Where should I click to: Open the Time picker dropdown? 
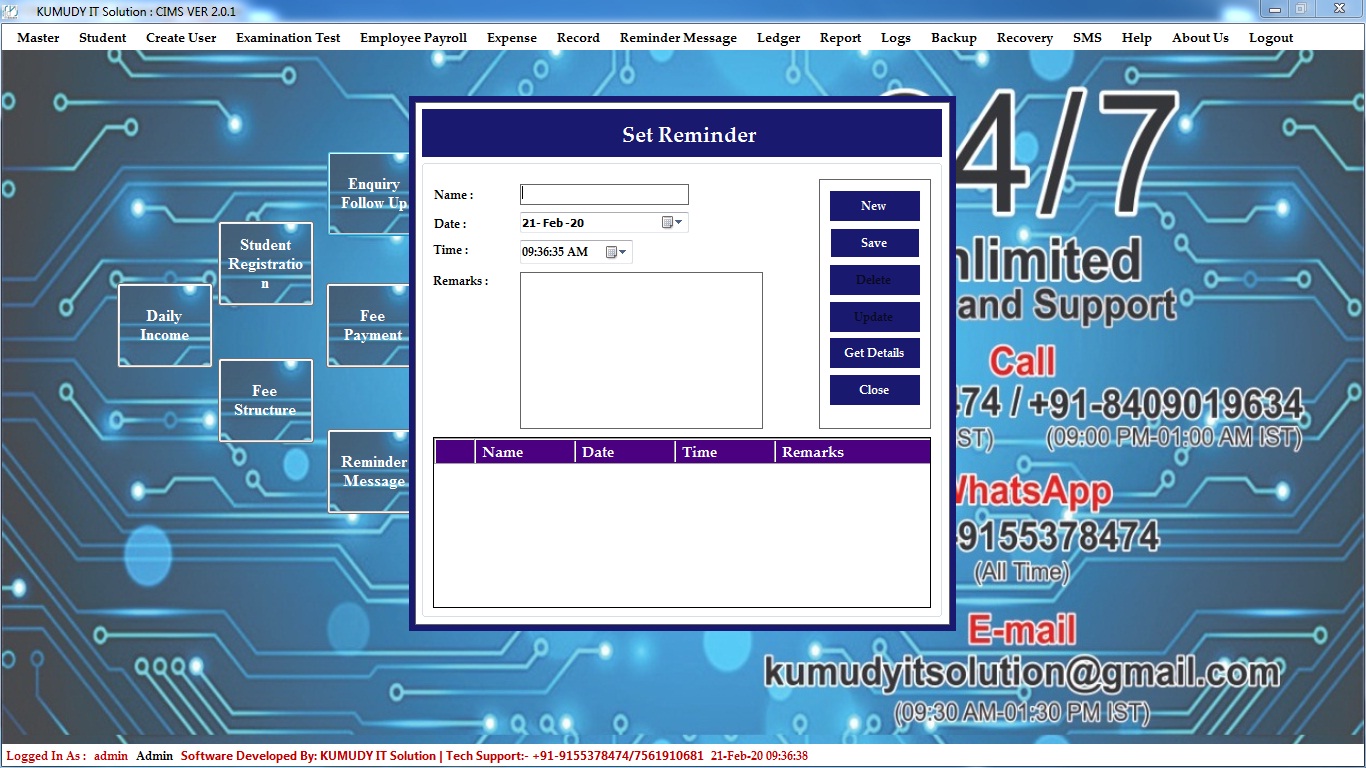point(617,252)
